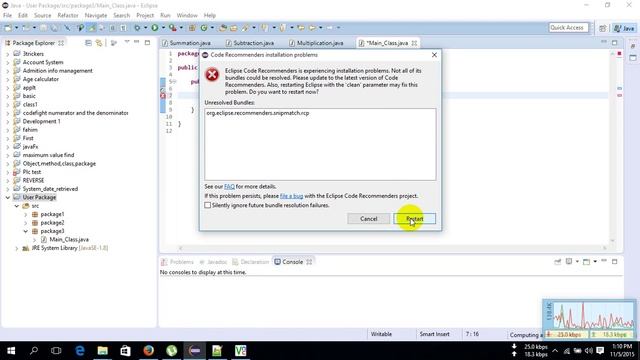This screenshot has width=640, height=360.
Task: Click the error marker on line 7
Action: pyautogui.click(x=163, y=96)
